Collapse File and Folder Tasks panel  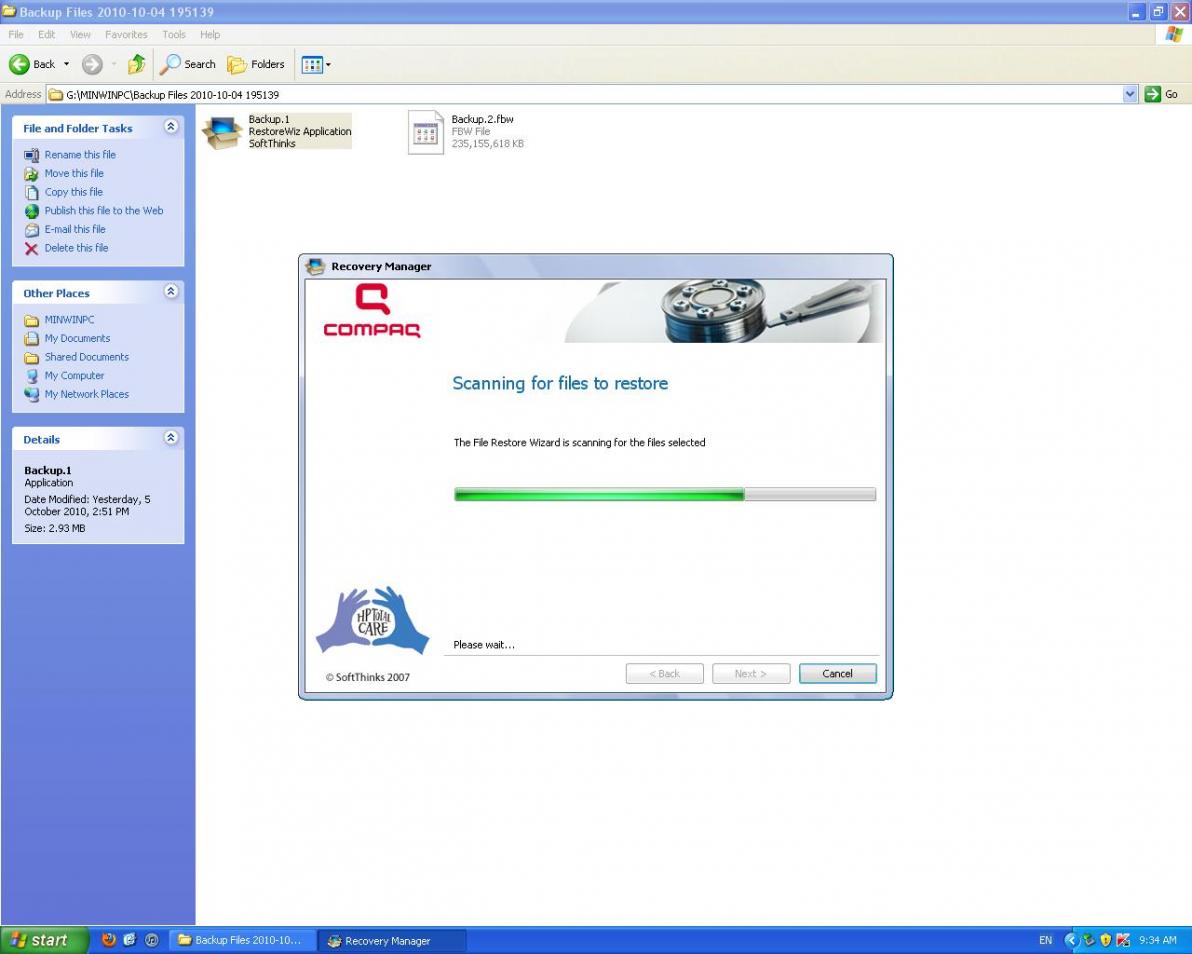click(x=171, y=127)
